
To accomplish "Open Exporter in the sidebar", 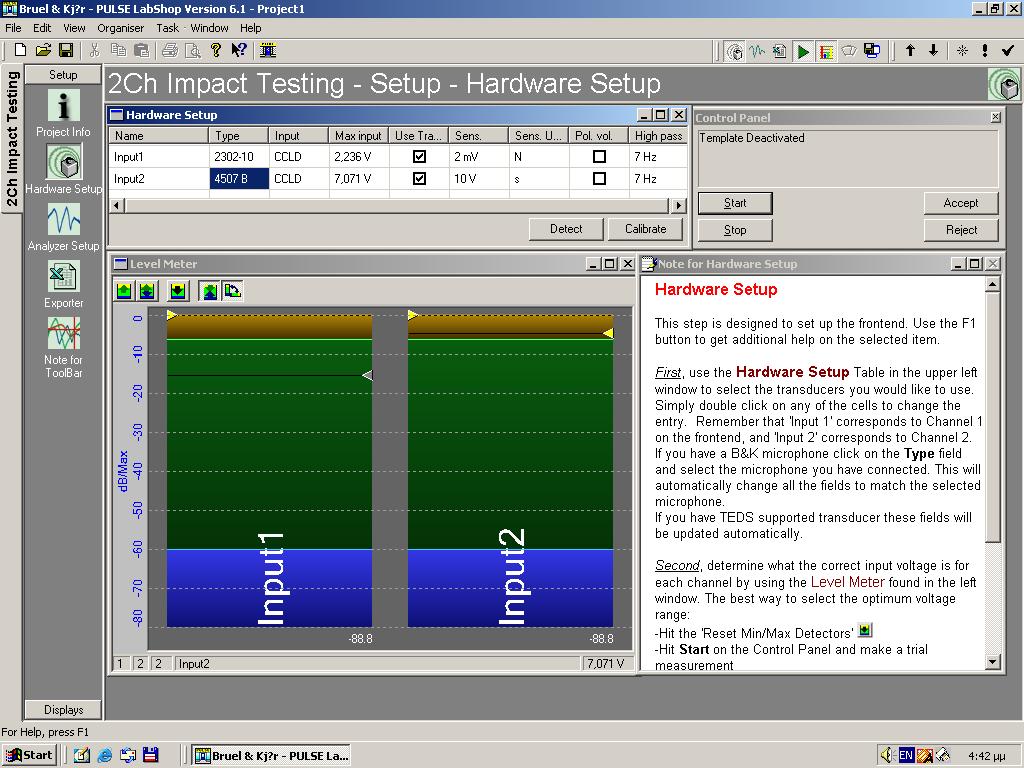I will 63,283.
